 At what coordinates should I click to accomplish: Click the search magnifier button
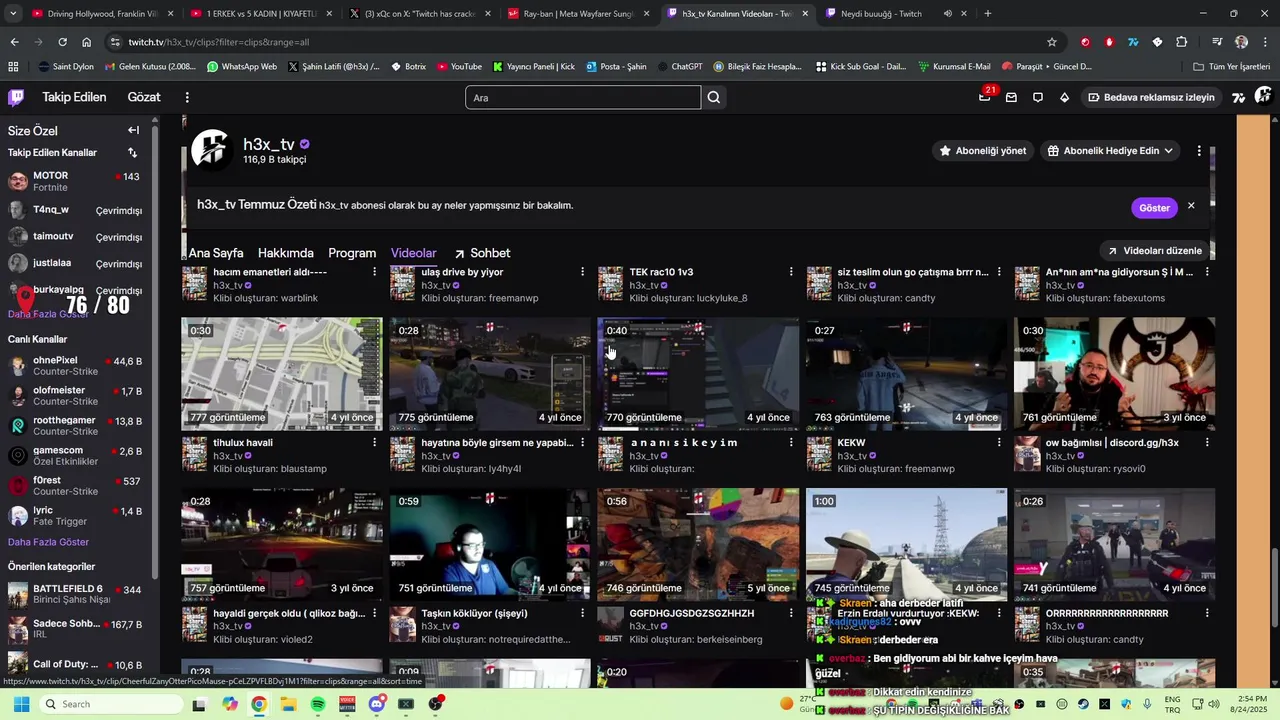[714, 97]
